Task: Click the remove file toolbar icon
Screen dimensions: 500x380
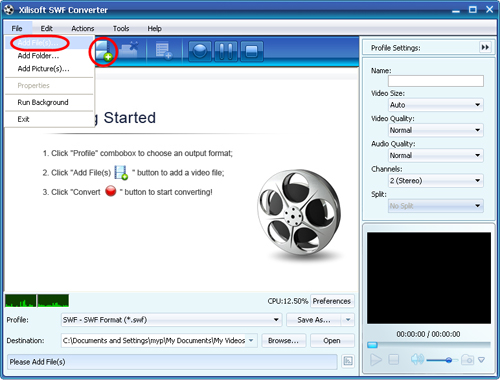Action: pos(129,51)
